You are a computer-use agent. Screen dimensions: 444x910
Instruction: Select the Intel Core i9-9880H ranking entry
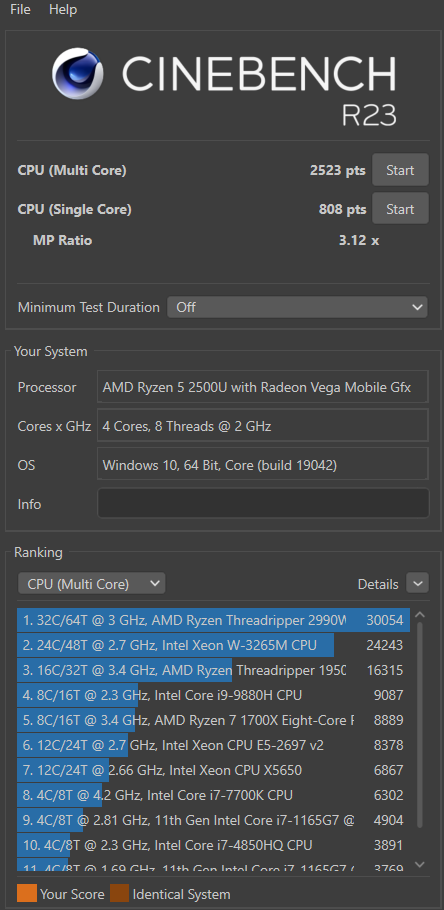[214, 695]
